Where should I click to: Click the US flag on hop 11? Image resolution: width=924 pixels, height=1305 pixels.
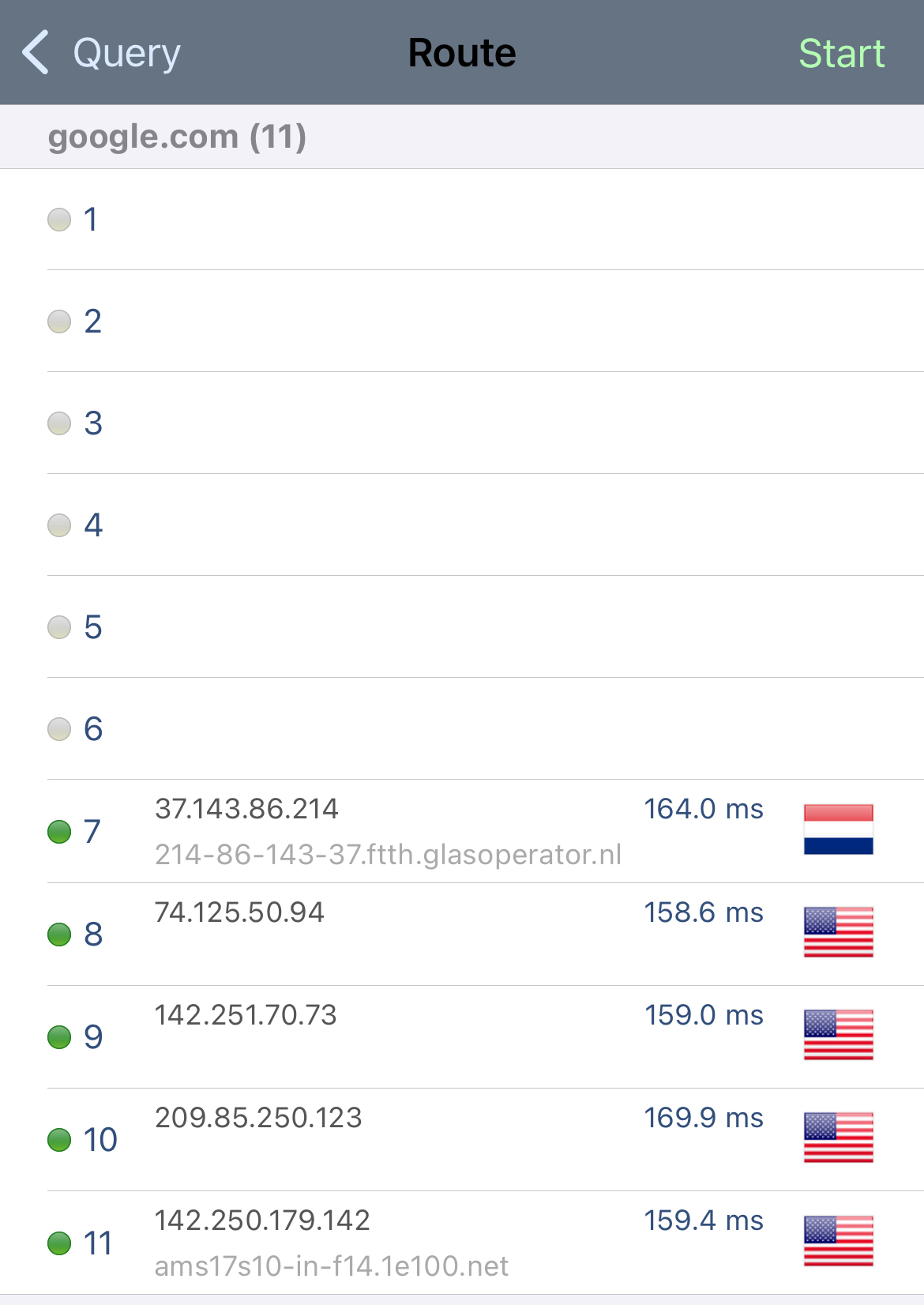click(x=838, y=1241)
